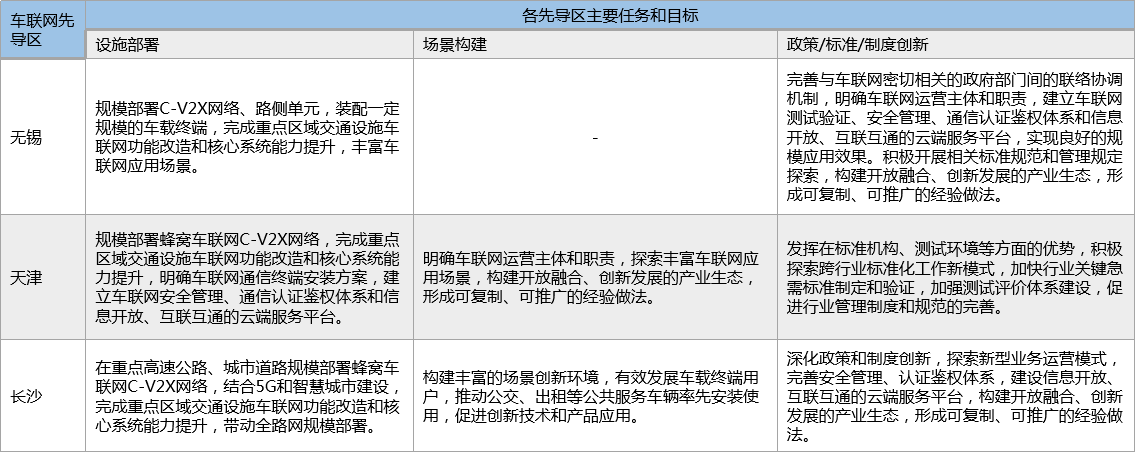Click the '天津' row label cell

pyautogui.click(x=42, y=276)
